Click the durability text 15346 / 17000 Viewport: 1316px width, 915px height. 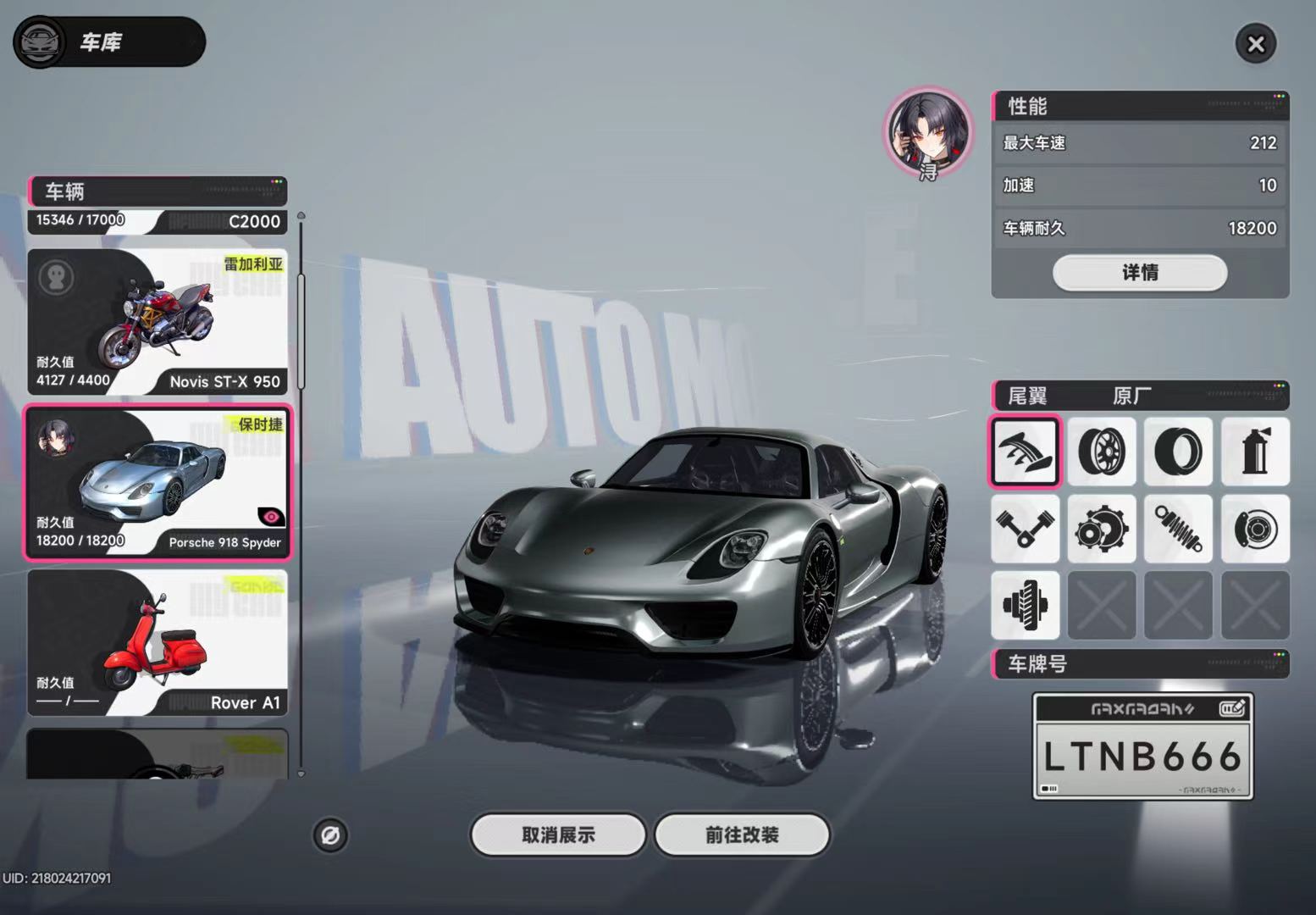click(x=80, y=220)
